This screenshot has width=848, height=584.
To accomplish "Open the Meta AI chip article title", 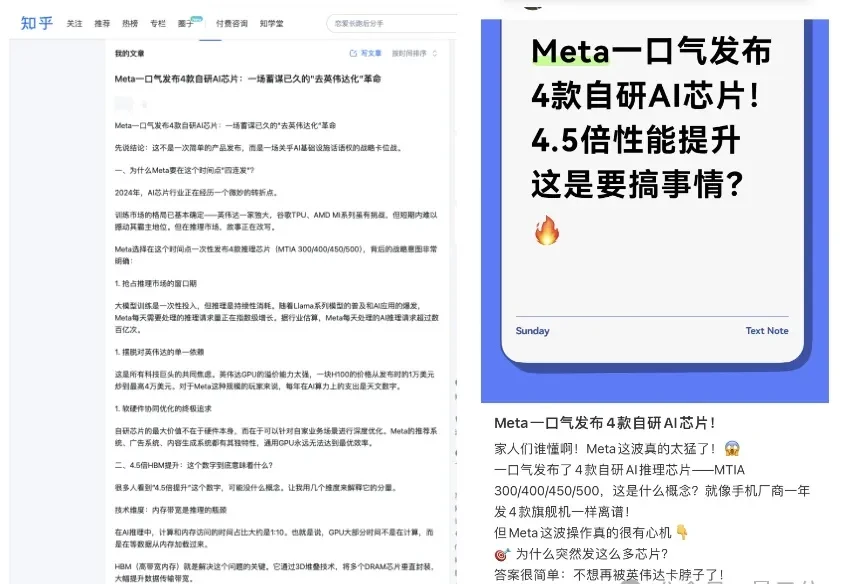I will (x=248, y=78).
